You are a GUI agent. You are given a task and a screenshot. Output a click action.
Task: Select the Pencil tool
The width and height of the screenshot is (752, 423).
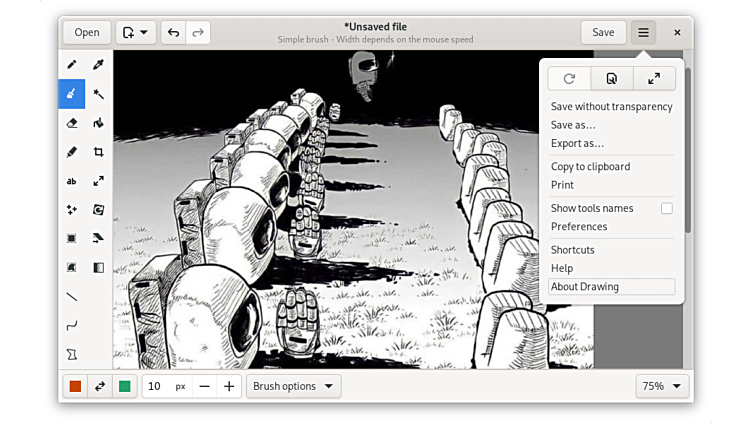(x=72, y=65)
